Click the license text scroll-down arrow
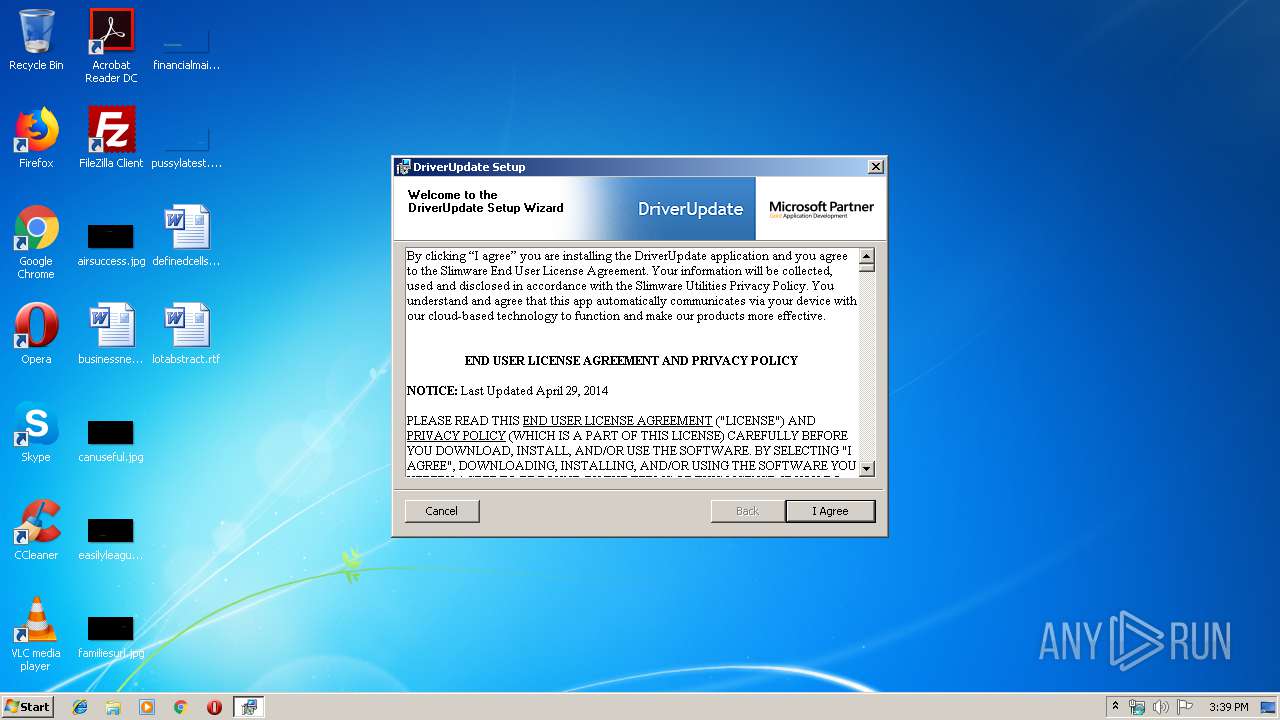This screenshot has height=720, width=1280. click(x=867, y=468)
